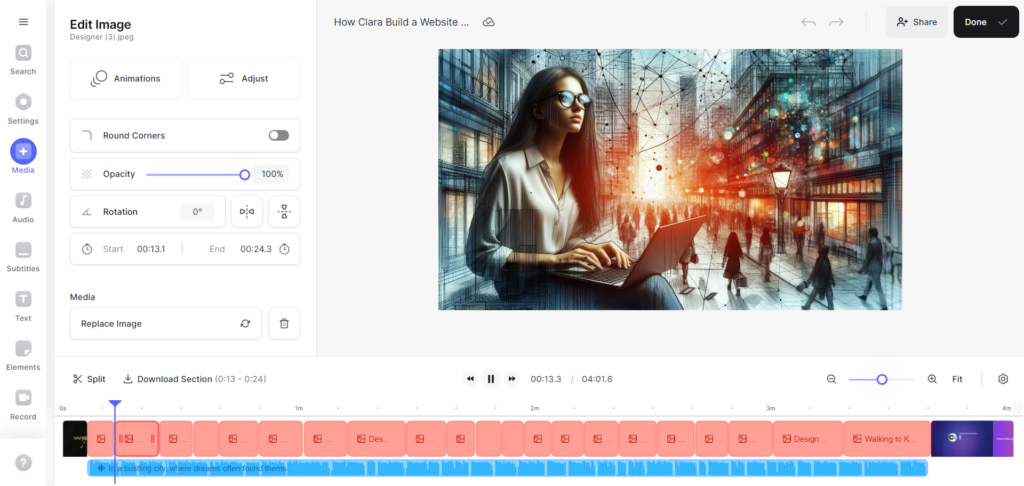
Task: Click the Opacity 100% value field
Action: (x=272, y=174)
